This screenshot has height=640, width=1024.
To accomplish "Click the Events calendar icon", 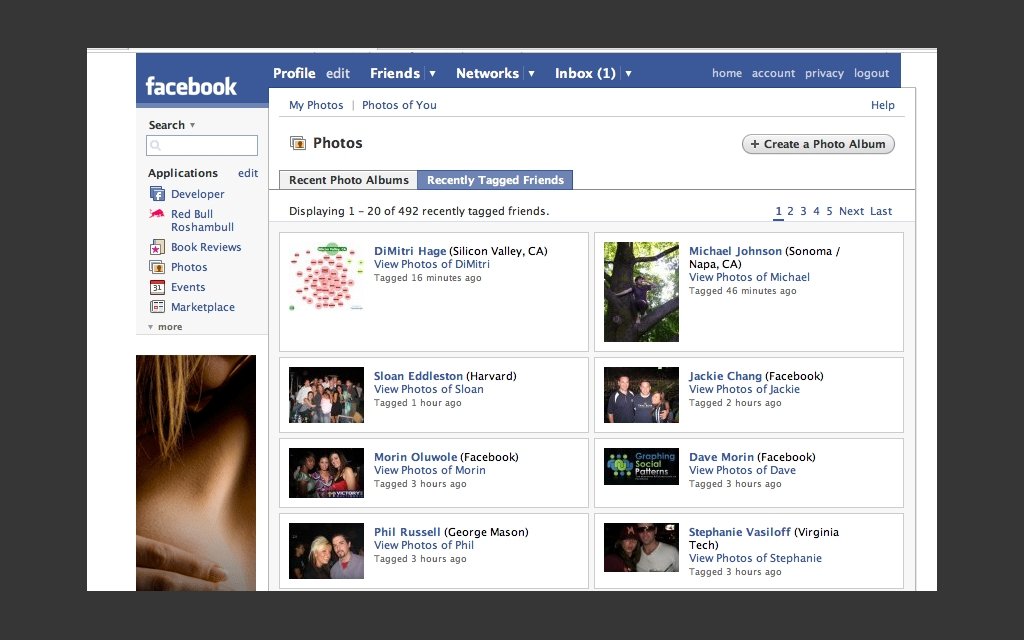I will pos(157,287).
